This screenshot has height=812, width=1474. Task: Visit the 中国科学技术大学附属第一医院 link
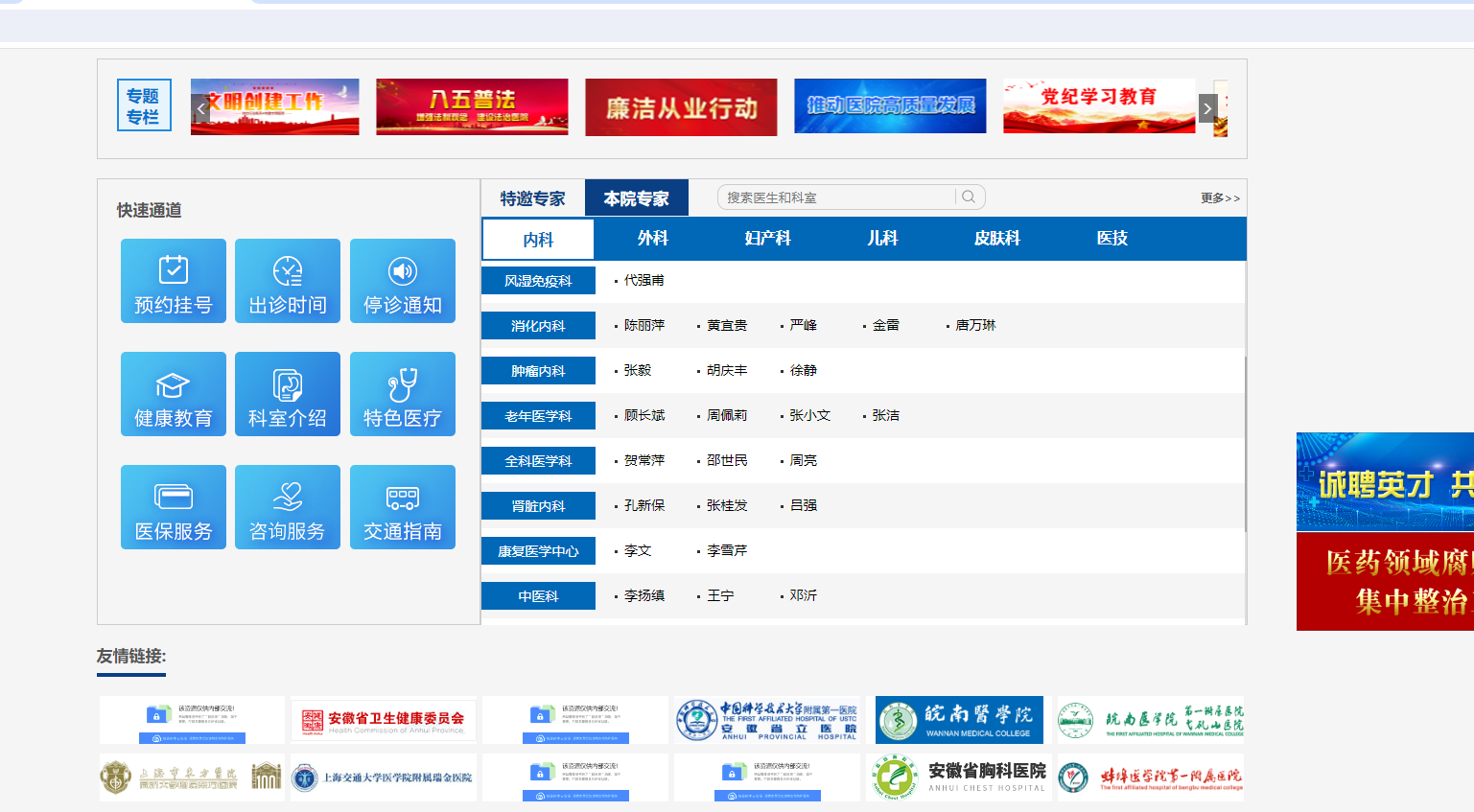767,720
